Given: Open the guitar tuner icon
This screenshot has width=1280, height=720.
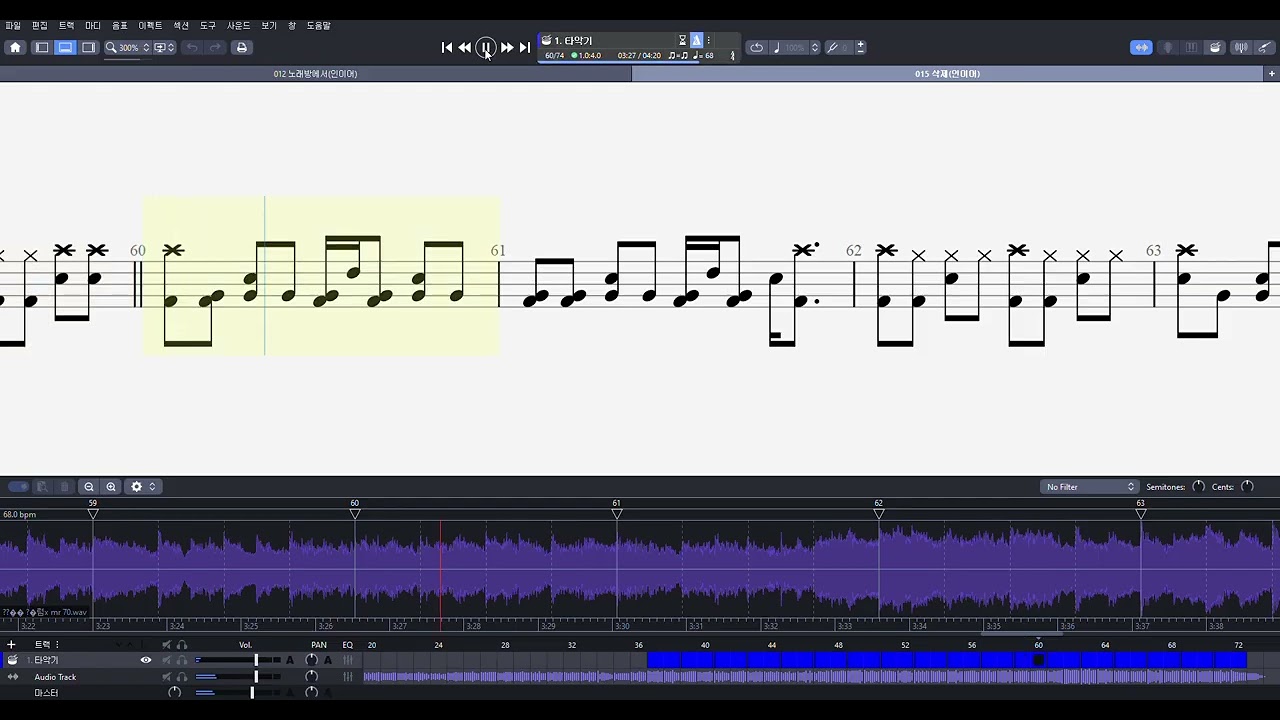Looking at the screenshot, I should tap(1265, 47).
